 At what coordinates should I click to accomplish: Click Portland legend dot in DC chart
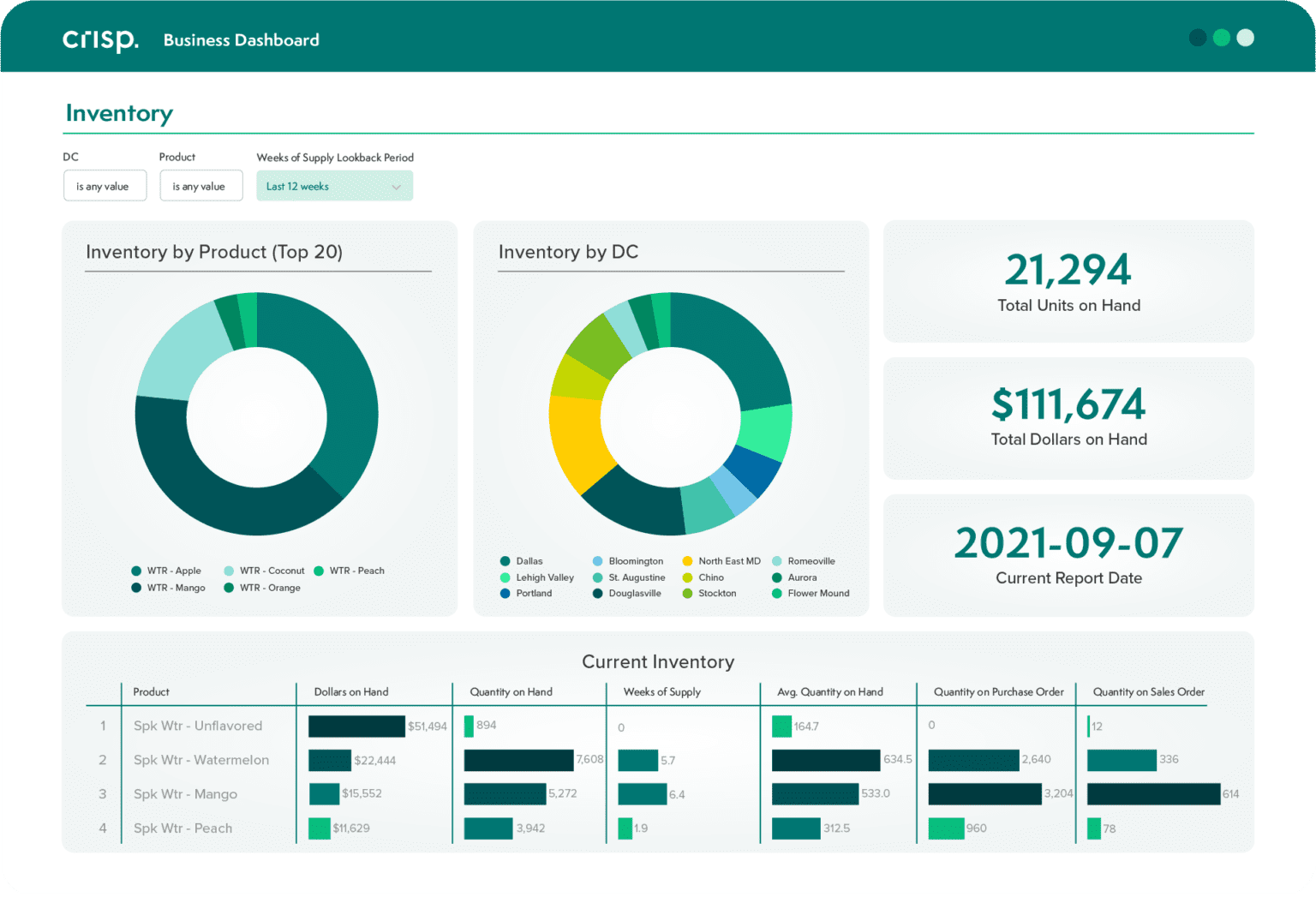click(505, 594)
